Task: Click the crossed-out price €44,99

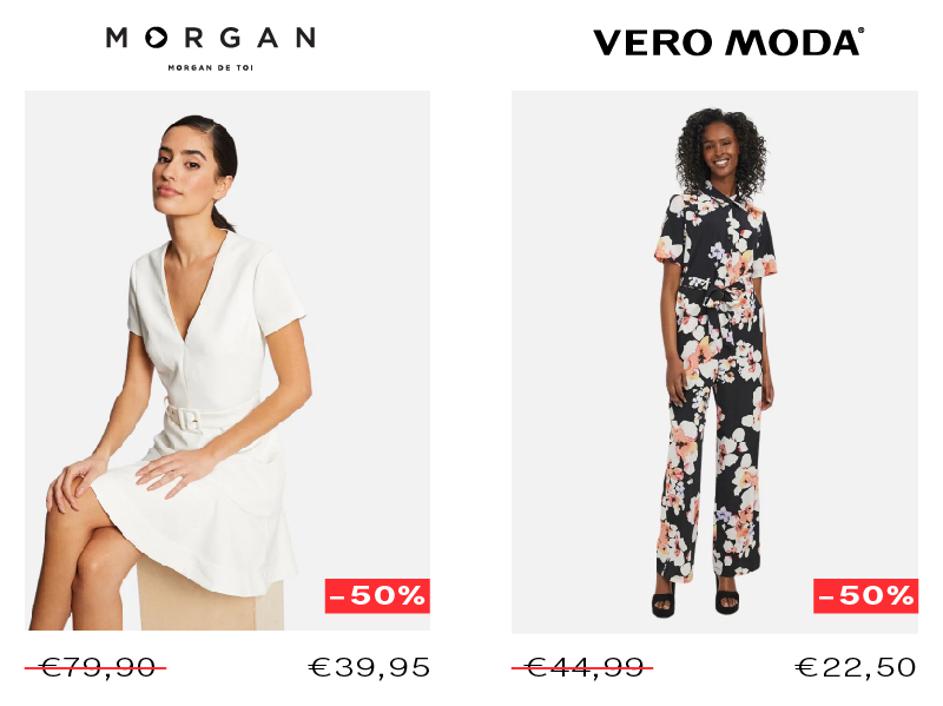Action: pyautogui.click(x=582, y=667)
